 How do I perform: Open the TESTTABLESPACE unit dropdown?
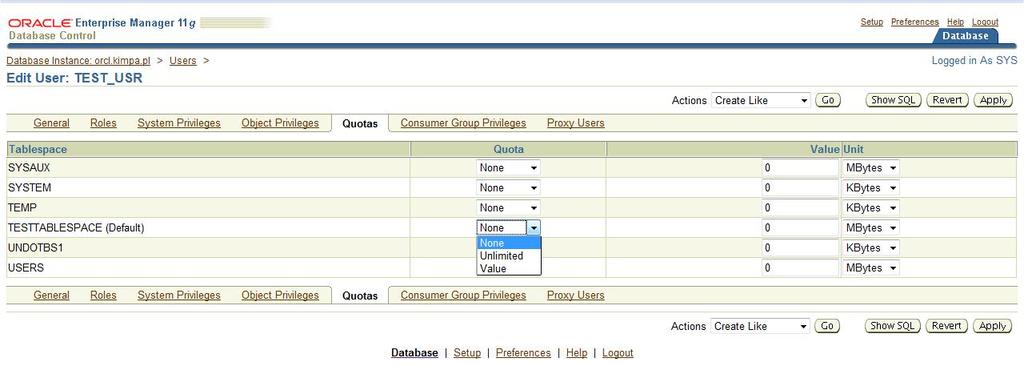(871, 228)
